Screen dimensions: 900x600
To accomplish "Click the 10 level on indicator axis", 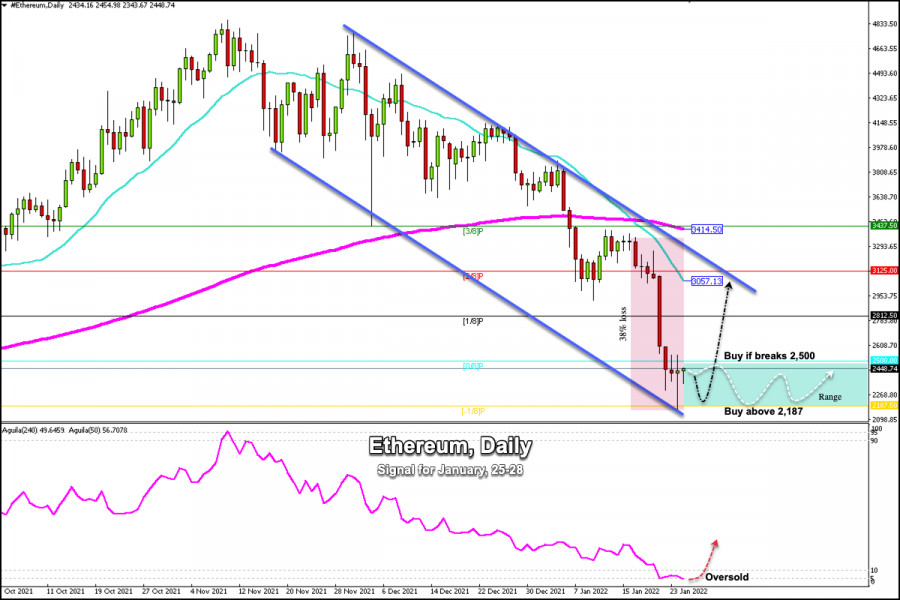I will 875,570.
